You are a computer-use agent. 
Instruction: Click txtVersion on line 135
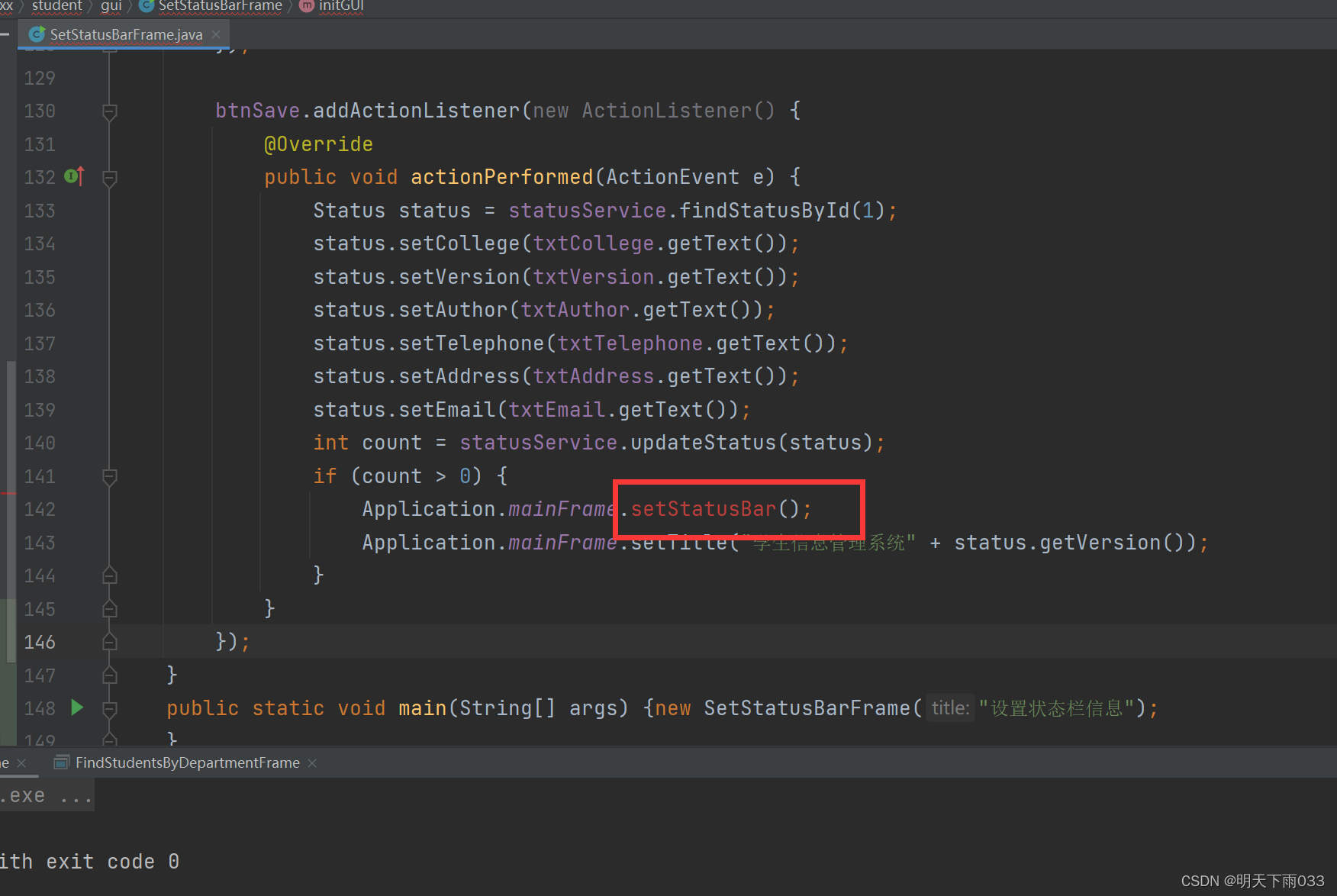(x=593, y=277)
